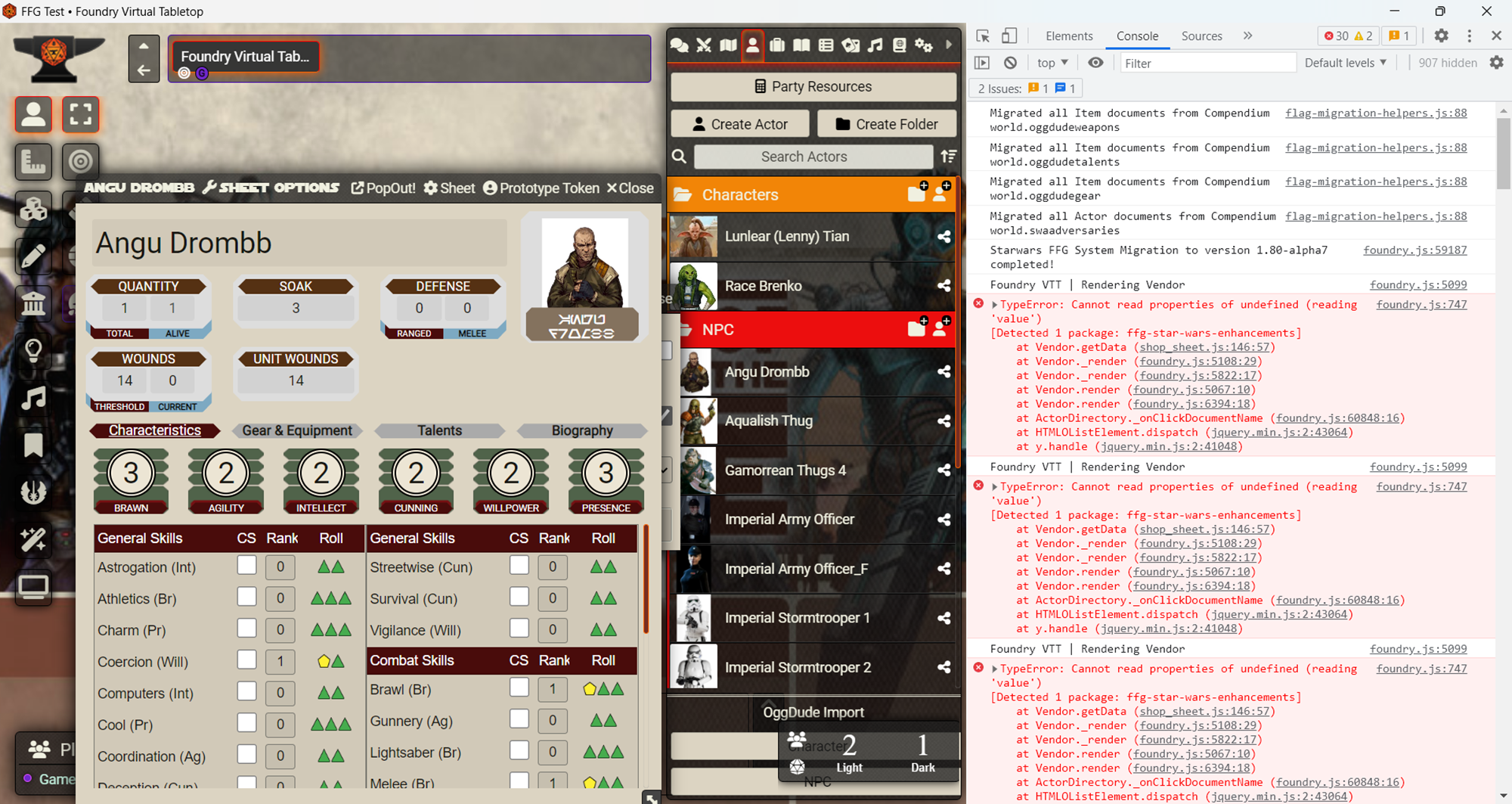Select the drawing pencil tool
Image resolution: width=1512 pixels, height=804 pixels.
coord(33,256)
